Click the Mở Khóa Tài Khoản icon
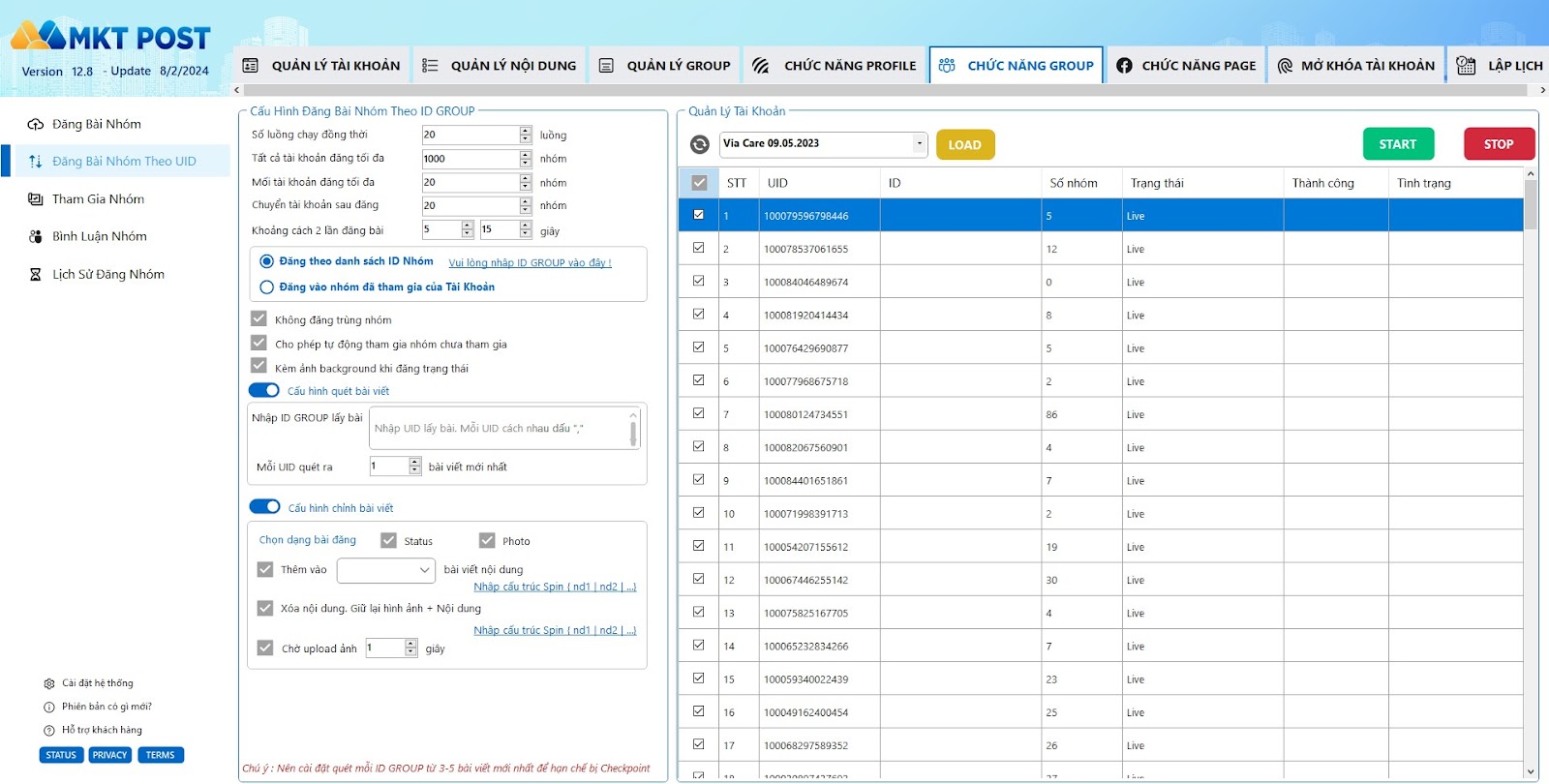This screenshot has width=1549, height=784. [x=1285, y=66]
